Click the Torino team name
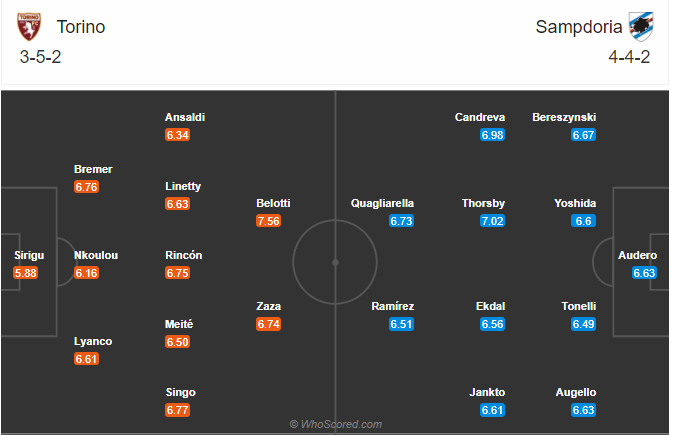Image resolution: width=673 pixels, height=435 pixels. coord(81,27)
